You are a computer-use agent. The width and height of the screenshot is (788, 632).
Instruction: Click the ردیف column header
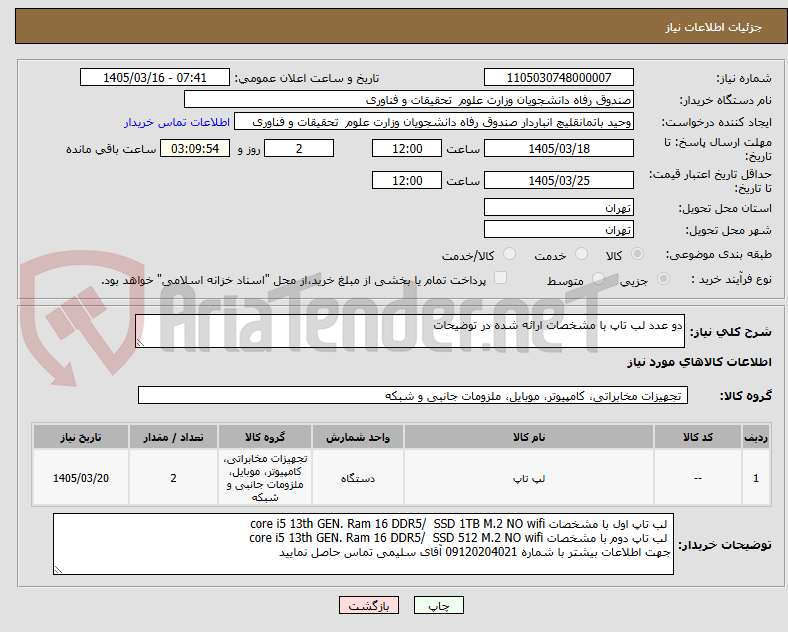755,437
